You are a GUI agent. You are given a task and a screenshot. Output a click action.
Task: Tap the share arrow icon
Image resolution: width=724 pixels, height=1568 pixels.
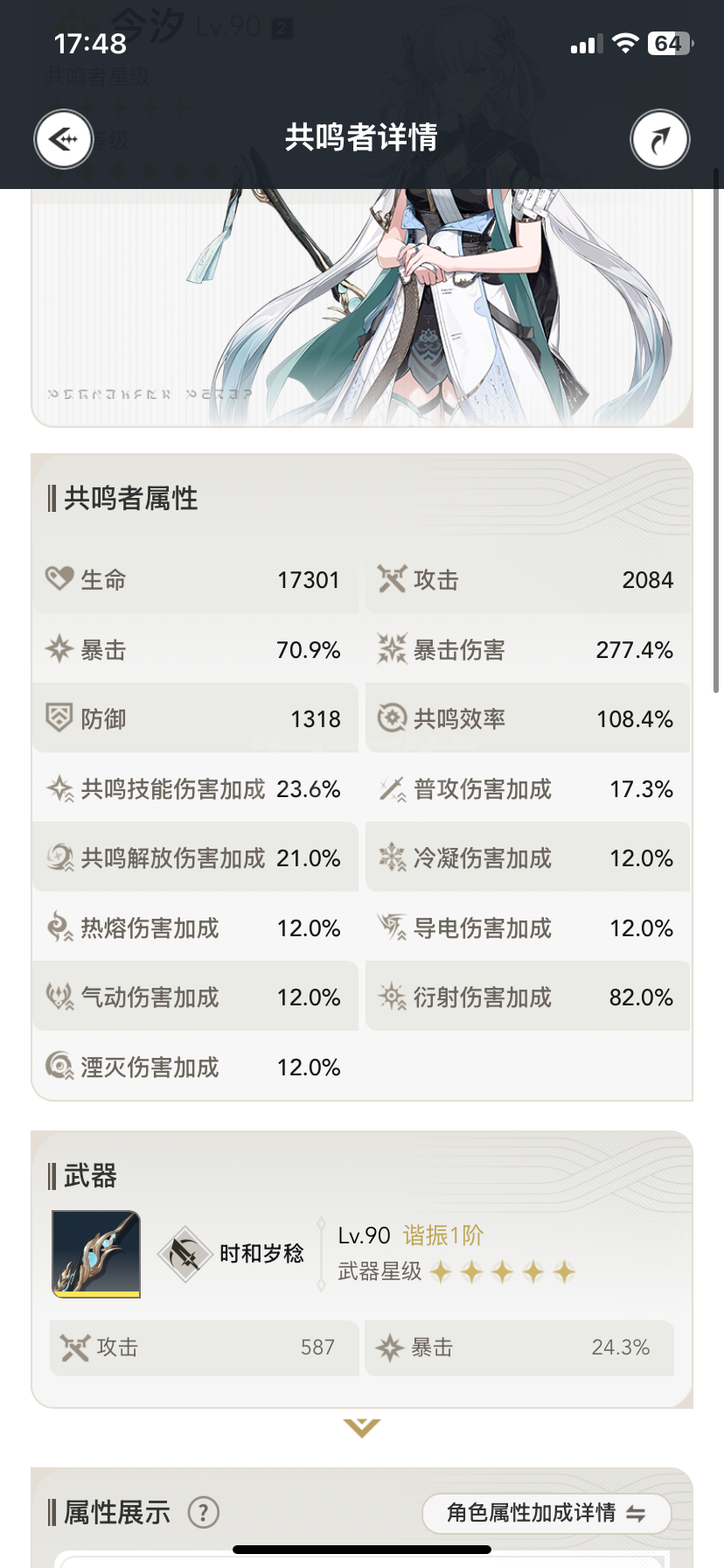tap(660, 139)
